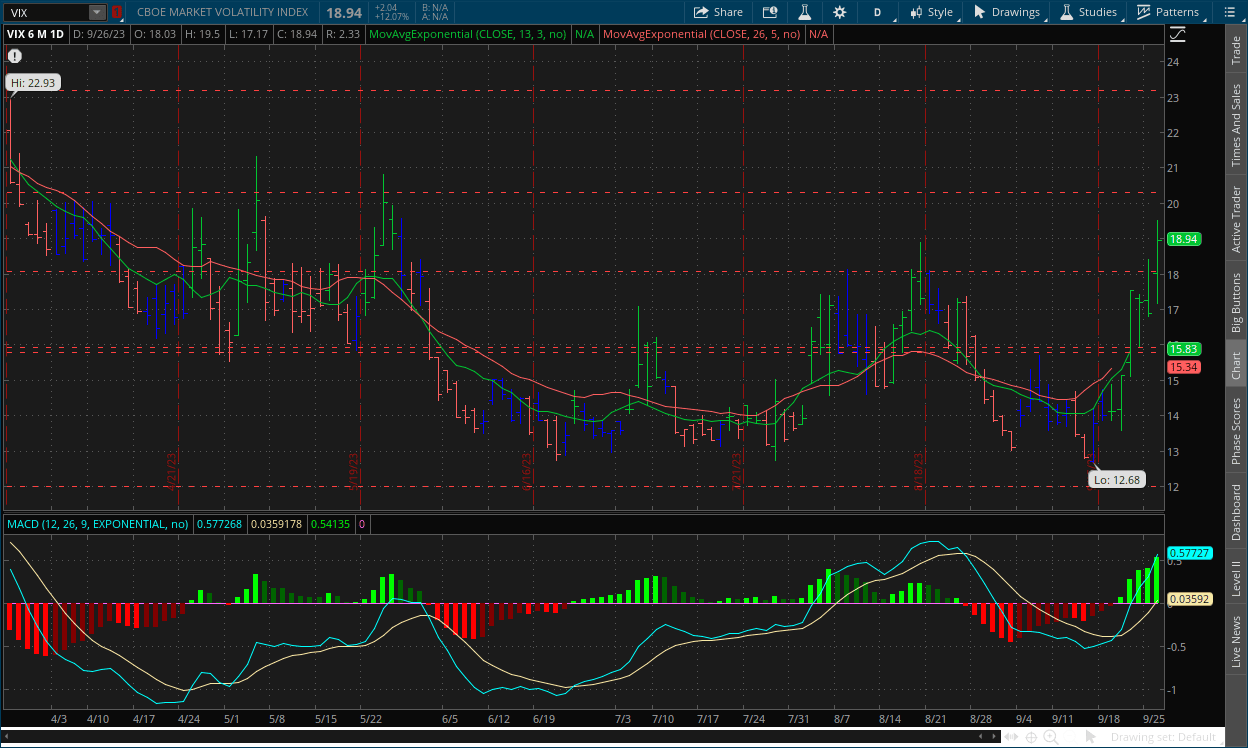Open the Patterns menu
This screenshot has width=1248, height=748.
(1168, 12)
